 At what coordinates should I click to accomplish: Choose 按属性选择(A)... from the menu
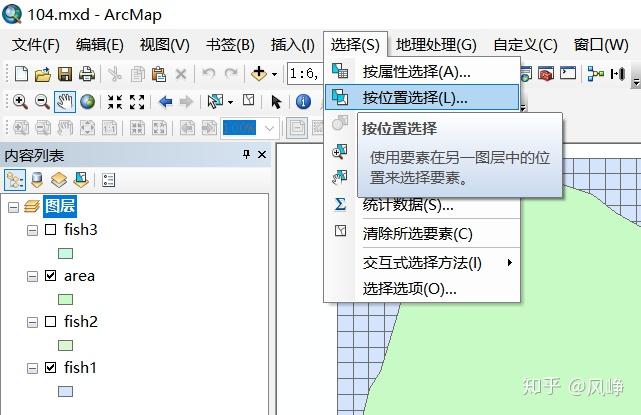click(x=422, y=72)
